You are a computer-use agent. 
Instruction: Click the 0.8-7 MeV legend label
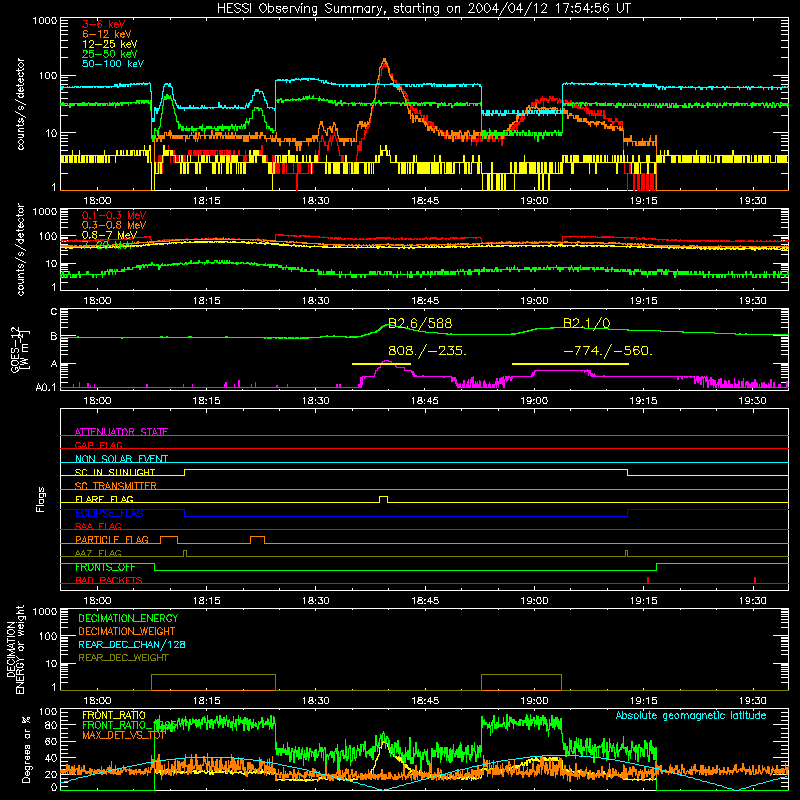(x=110, y=235)
